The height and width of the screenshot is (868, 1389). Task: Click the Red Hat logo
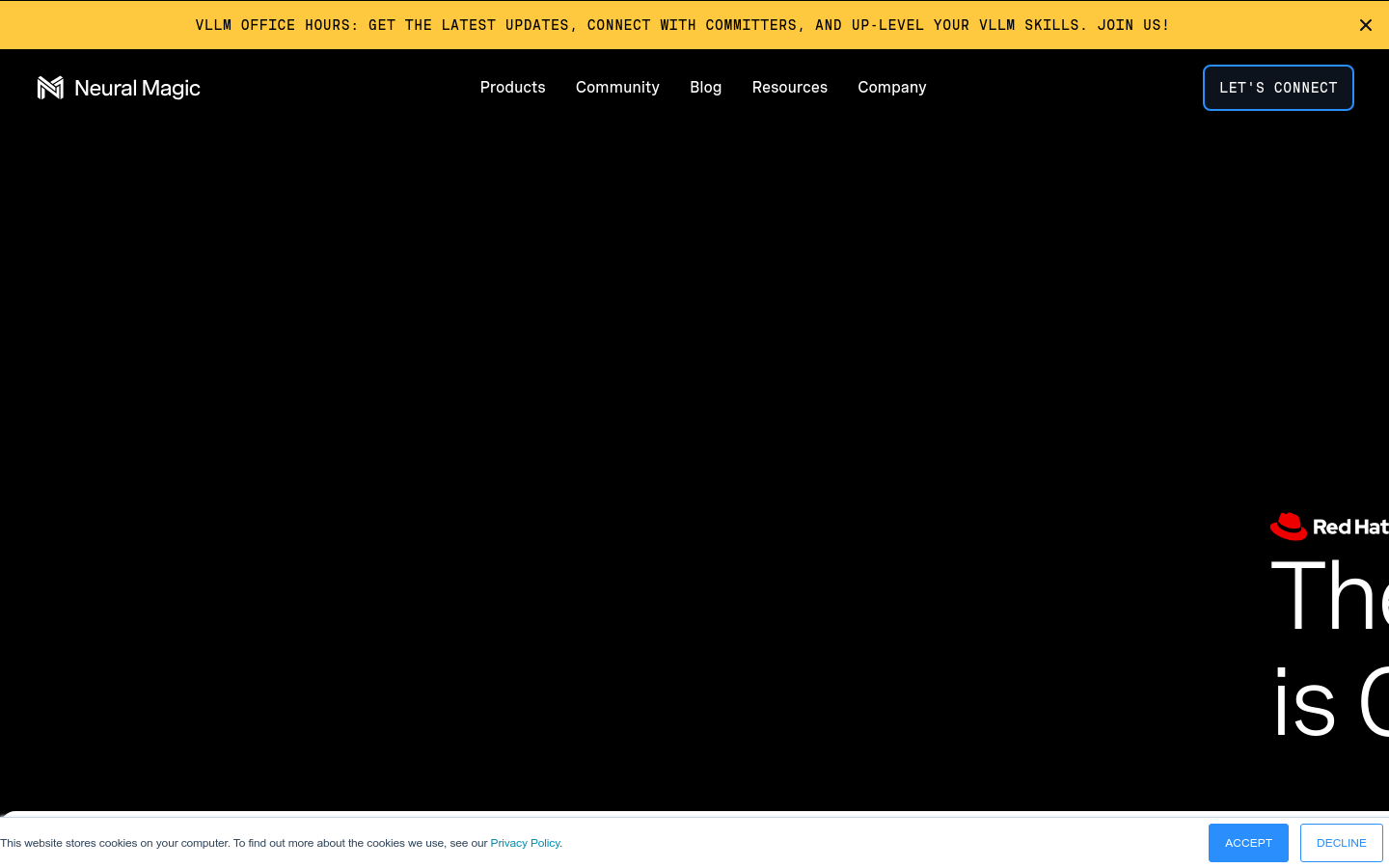point(1329,527)
